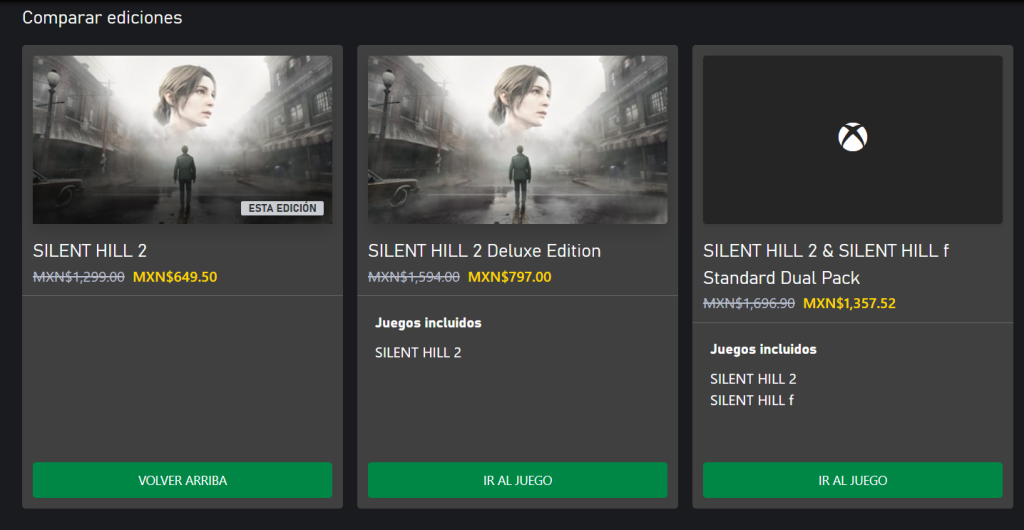
Task: Click the ESTA EDICIÓN badge
Action: tap(282, 208)
